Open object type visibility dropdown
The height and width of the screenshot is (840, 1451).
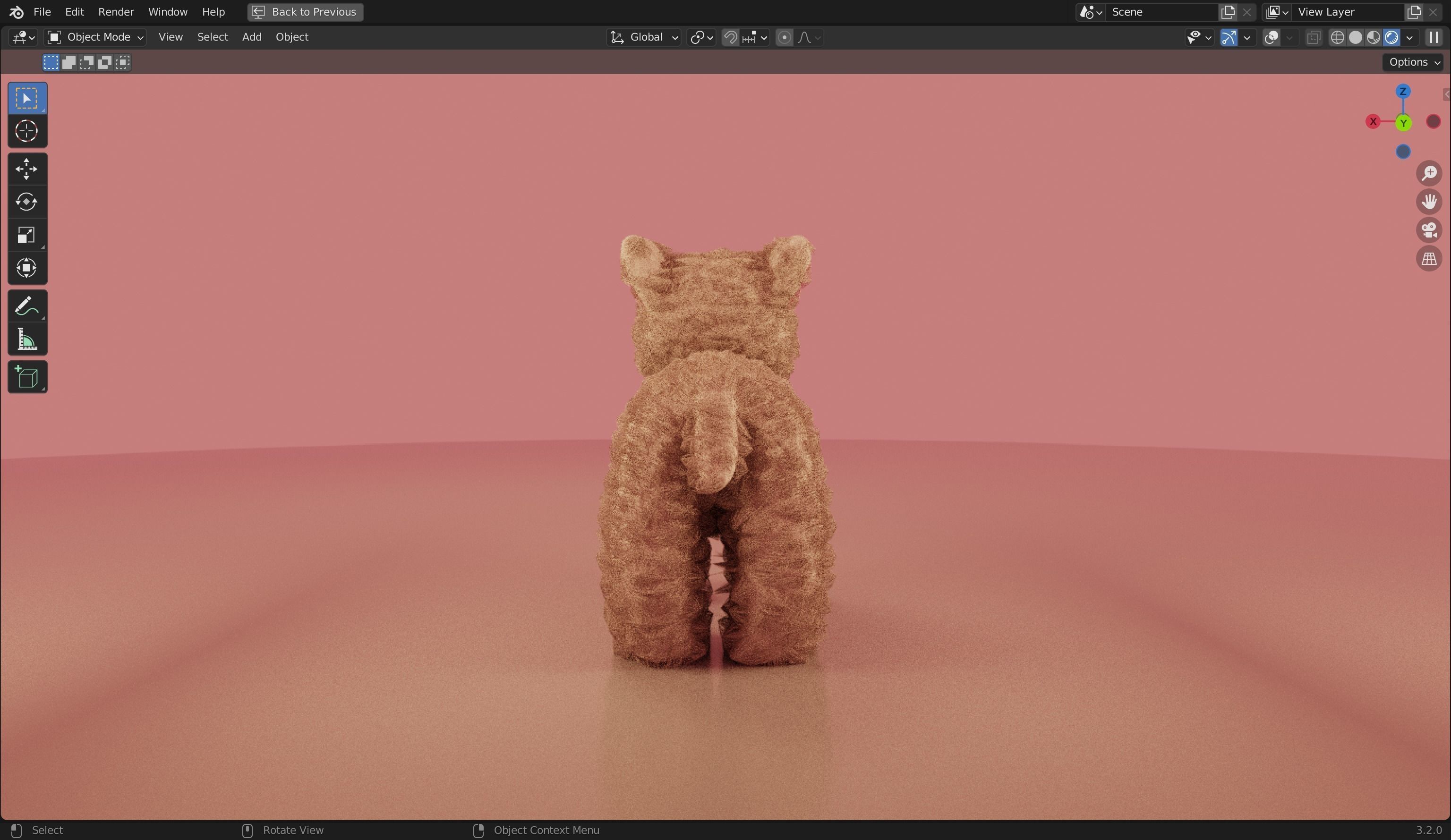[1199, 37]
